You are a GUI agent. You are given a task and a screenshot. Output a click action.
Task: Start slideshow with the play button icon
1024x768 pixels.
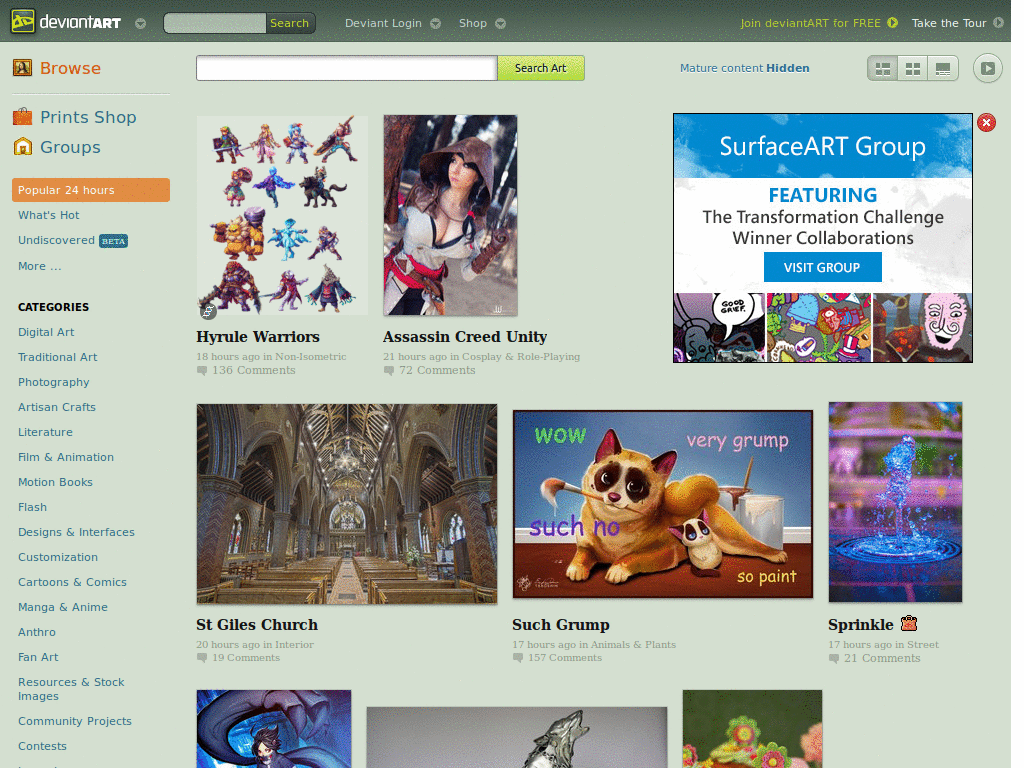987,68
